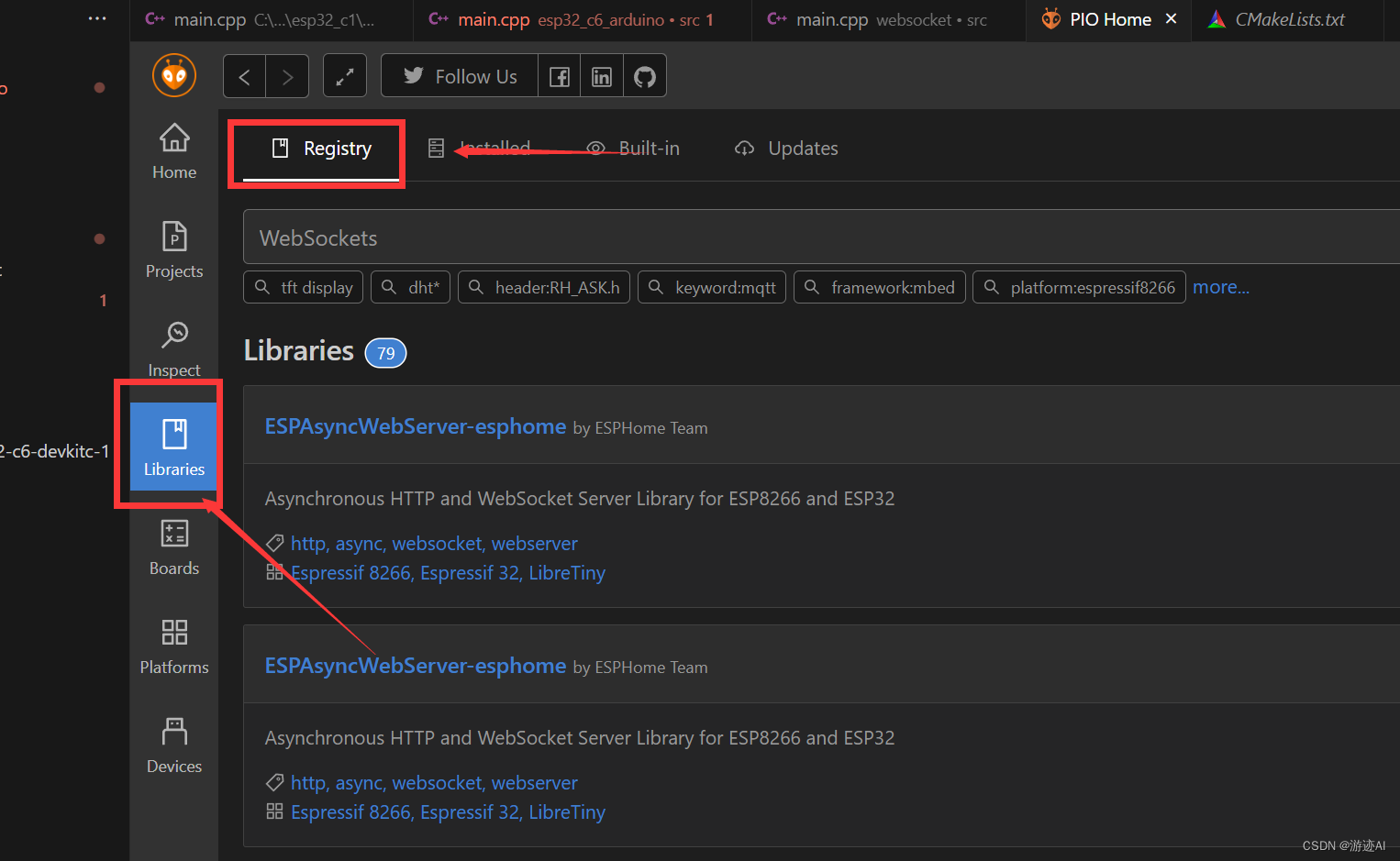Click the Follow Us Twitter button
The image size is (1400, 861).
tap(460, 76)
